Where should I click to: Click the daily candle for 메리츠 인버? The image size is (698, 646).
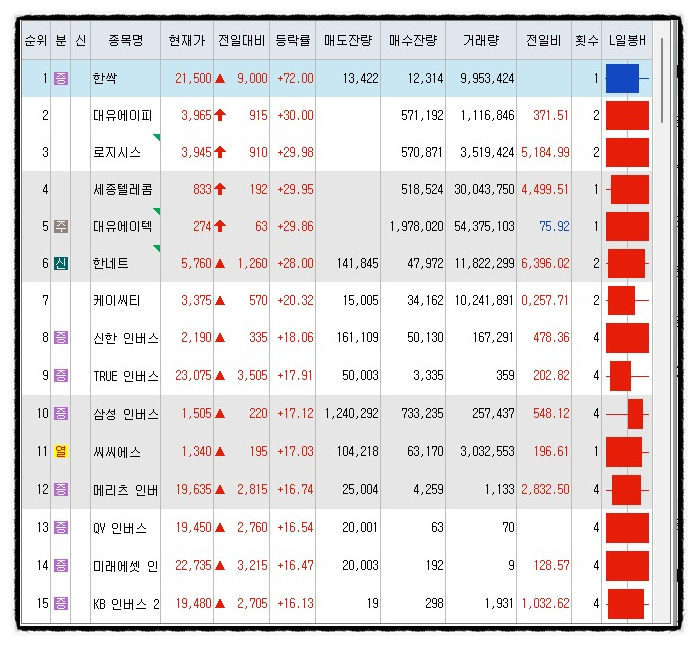627,490
